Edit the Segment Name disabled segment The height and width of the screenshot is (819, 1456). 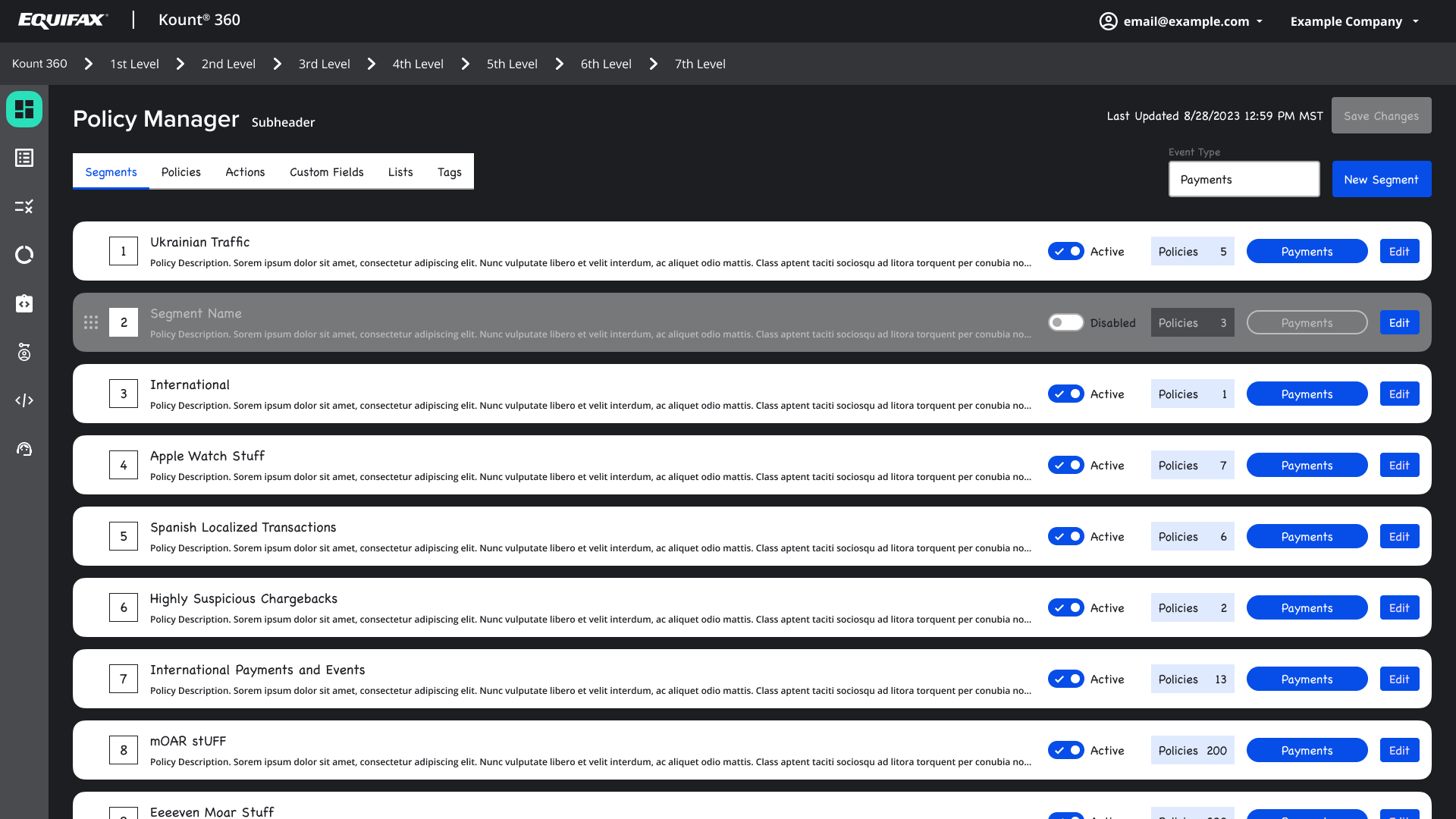click(x=1399, y=322)
